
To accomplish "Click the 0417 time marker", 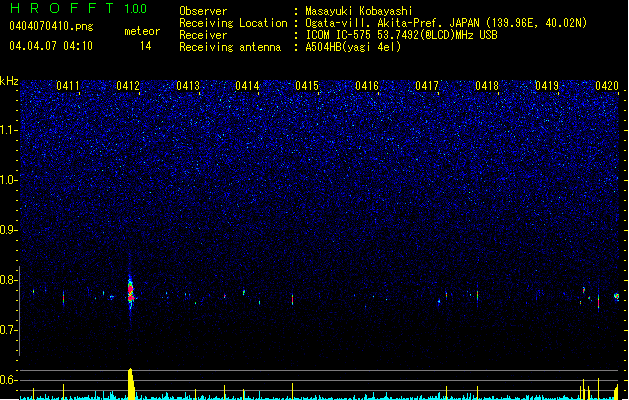I will point(427,86).
